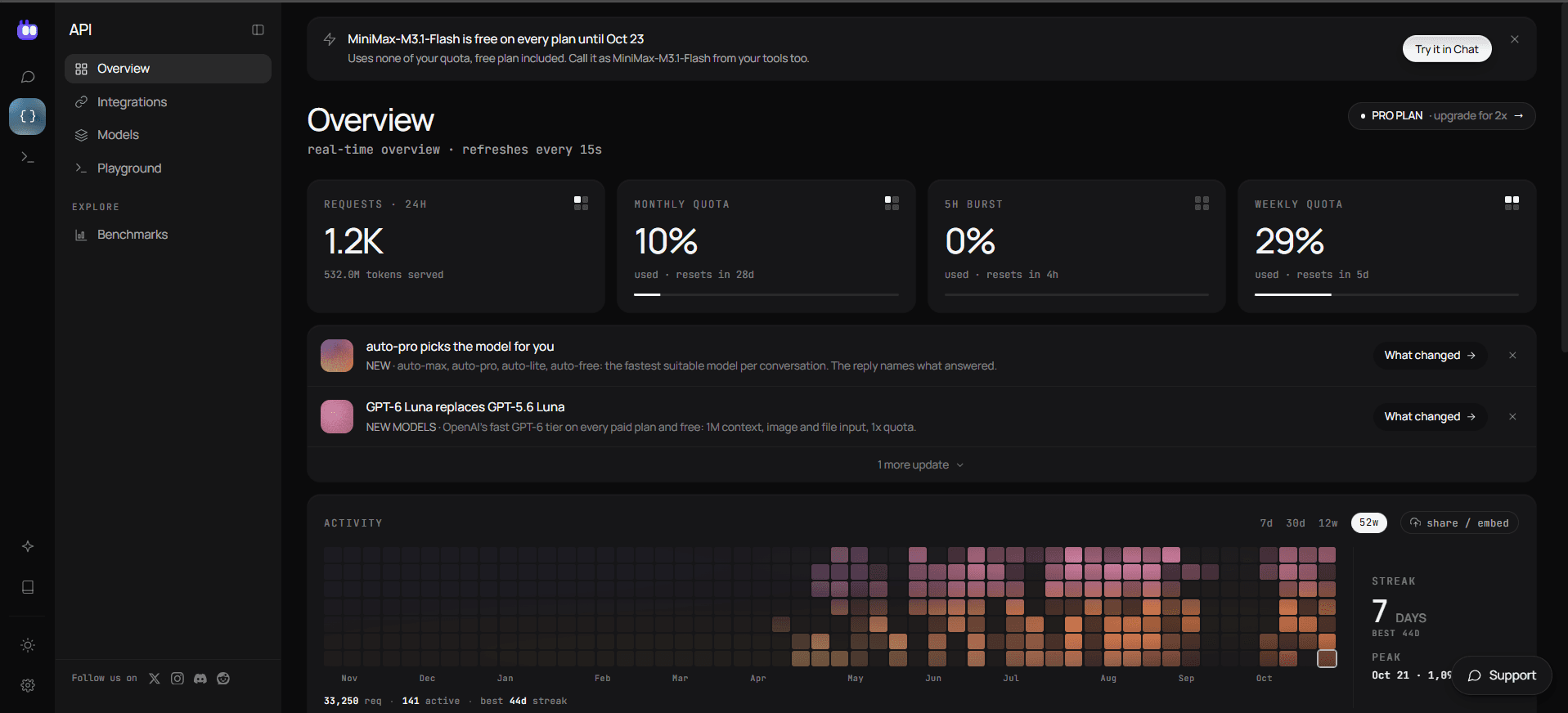Click the grid icon on Monthly Quota card
Screen dimensions: 1568x713
pyautogui.click(x=892, y=203)
